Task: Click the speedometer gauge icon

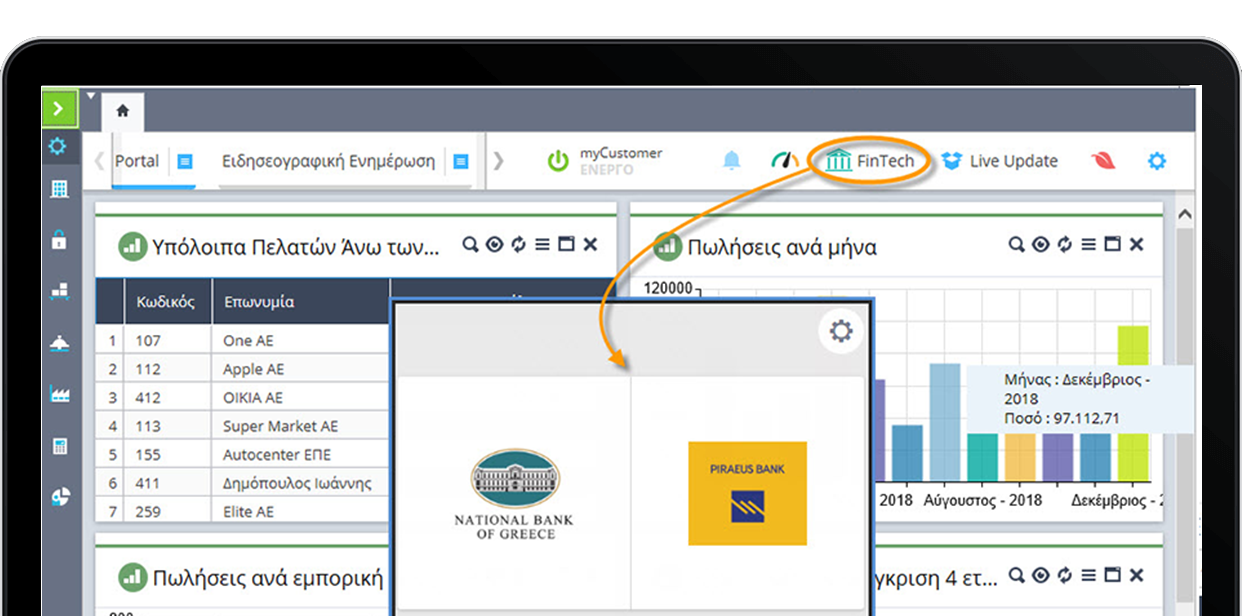Action: click(x=785, y=160)
